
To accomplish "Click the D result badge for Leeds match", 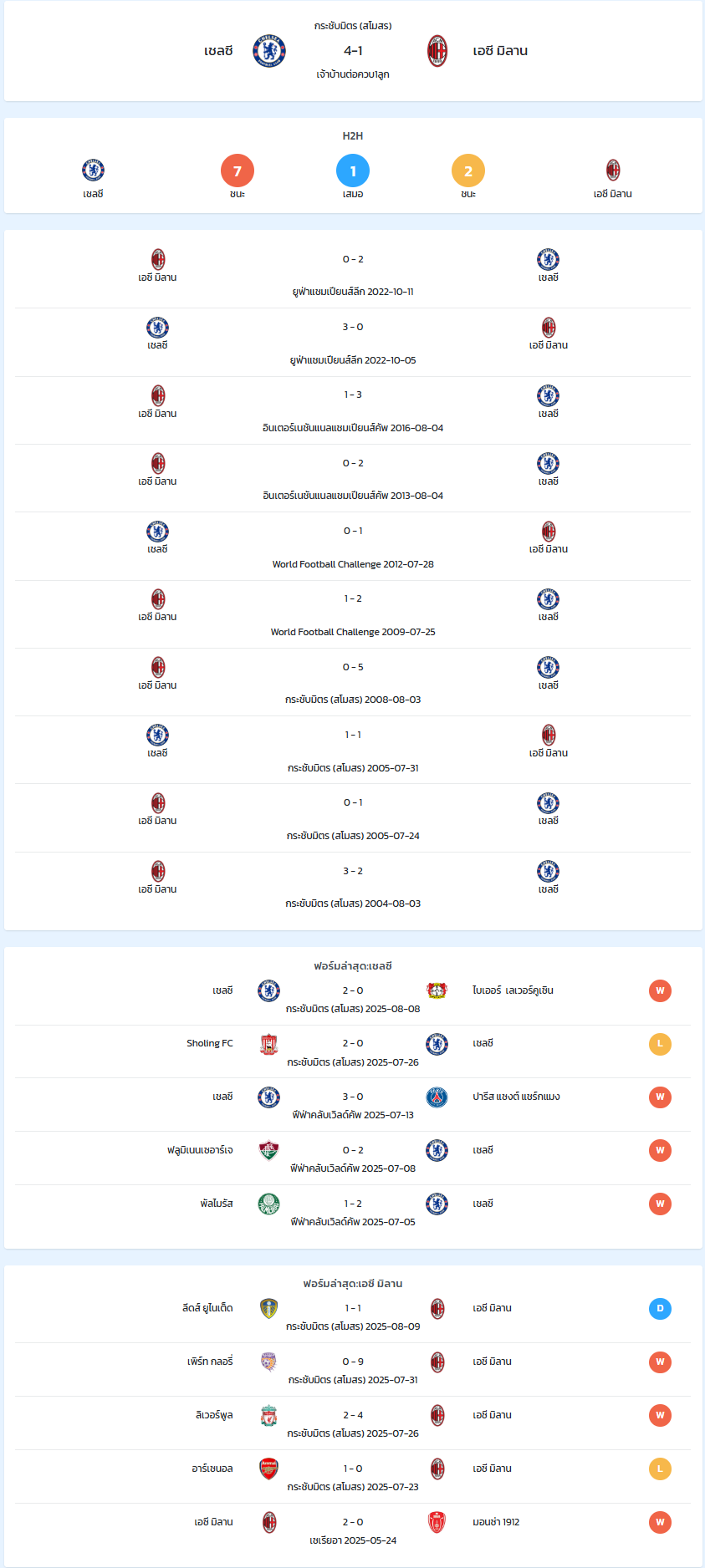I will click(x=660, y=1309).
